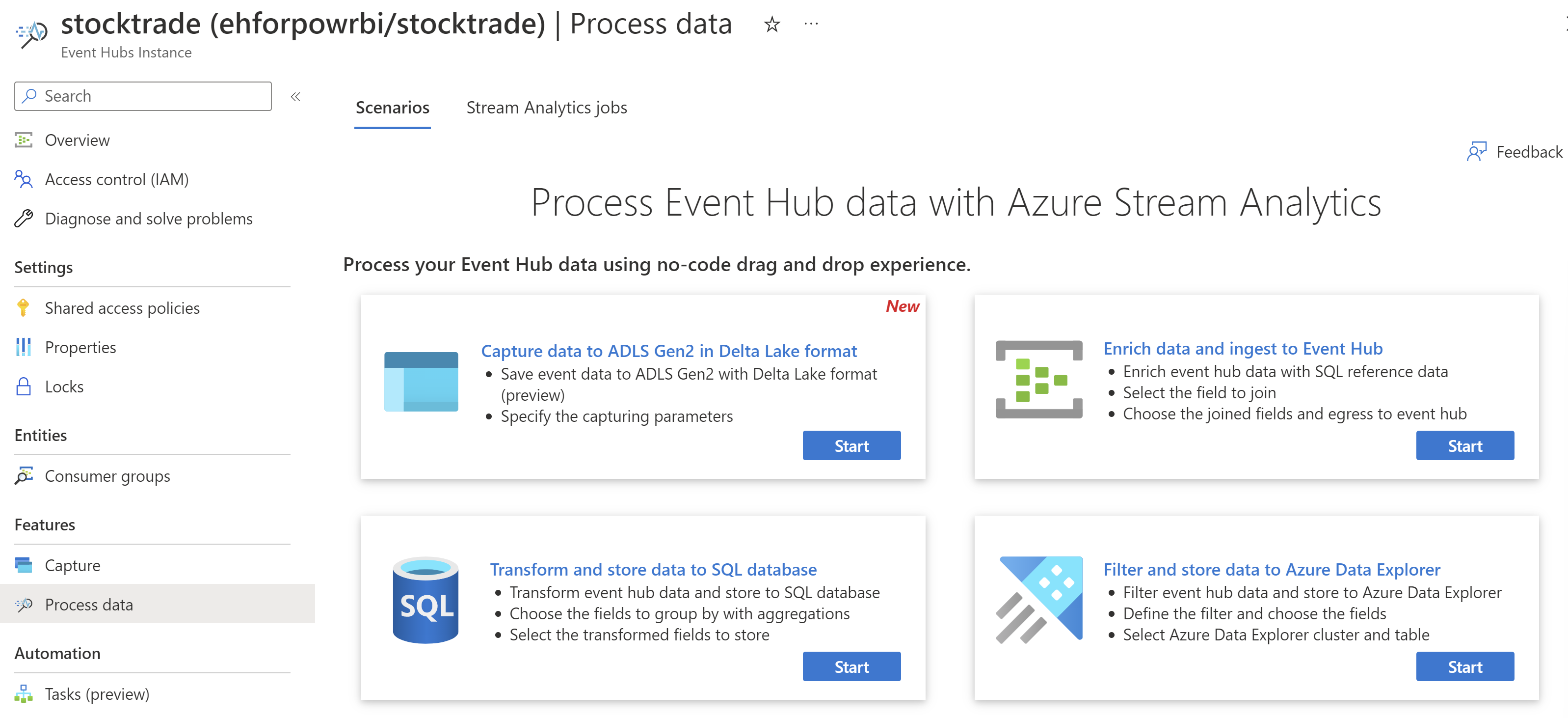Open the ellipsis more options menu
This screenshot has width=1568, height=718.
coord(811,24)
